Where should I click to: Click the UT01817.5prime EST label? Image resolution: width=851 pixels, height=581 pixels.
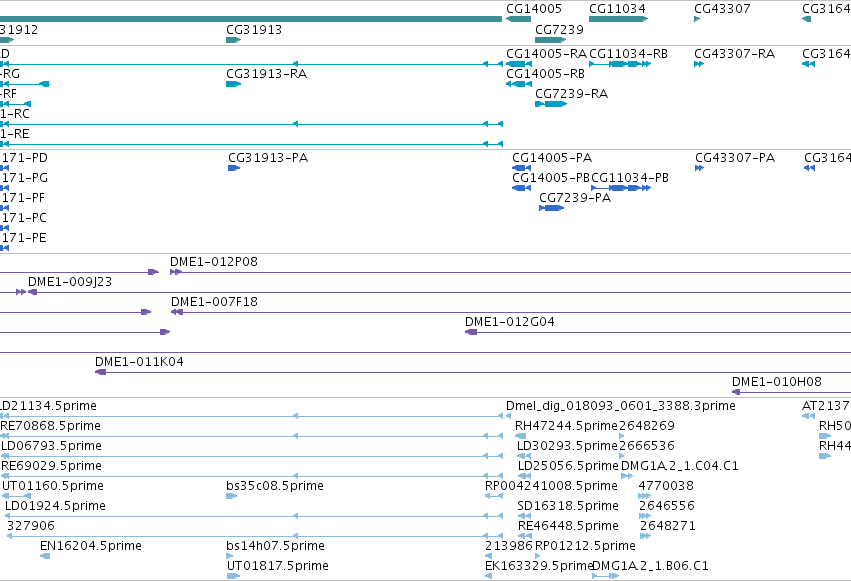(277, 566)
